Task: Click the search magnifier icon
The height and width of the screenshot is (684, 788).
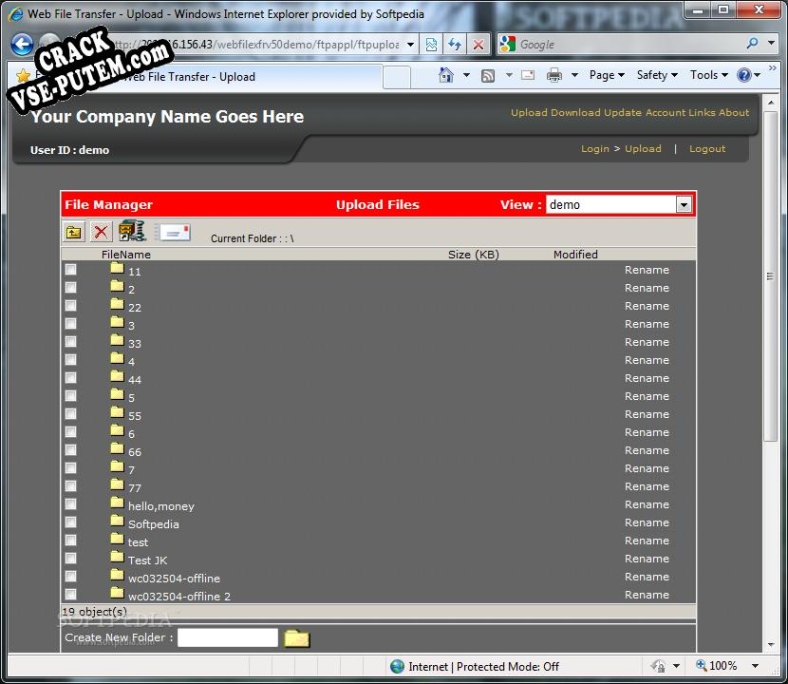Action: pyautogui.click(x=752, y=44)
